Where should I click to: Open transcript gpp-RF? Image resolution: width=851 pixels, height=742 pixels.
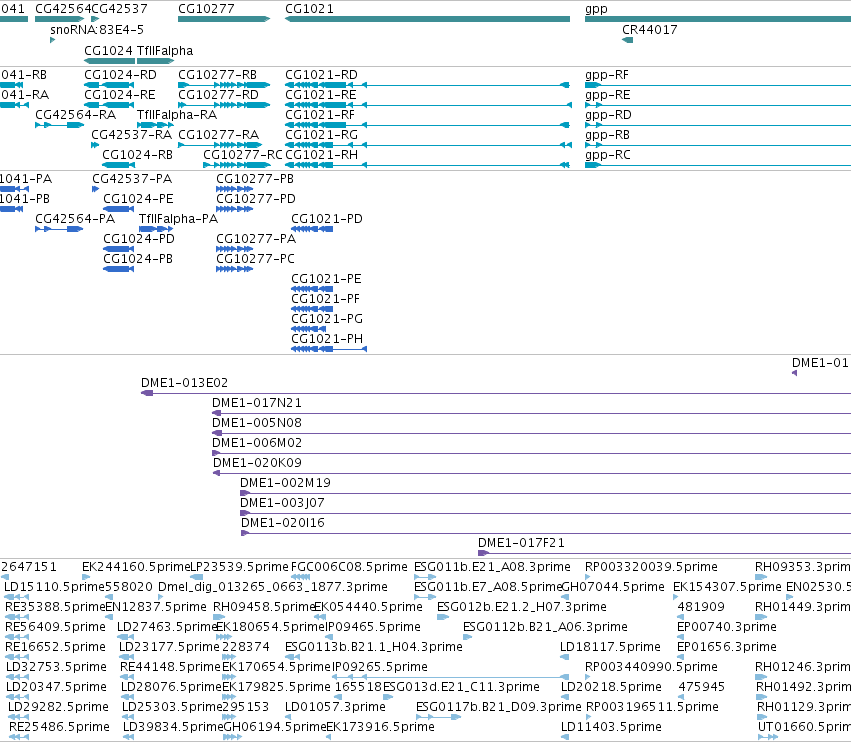[x=607, y=74]
